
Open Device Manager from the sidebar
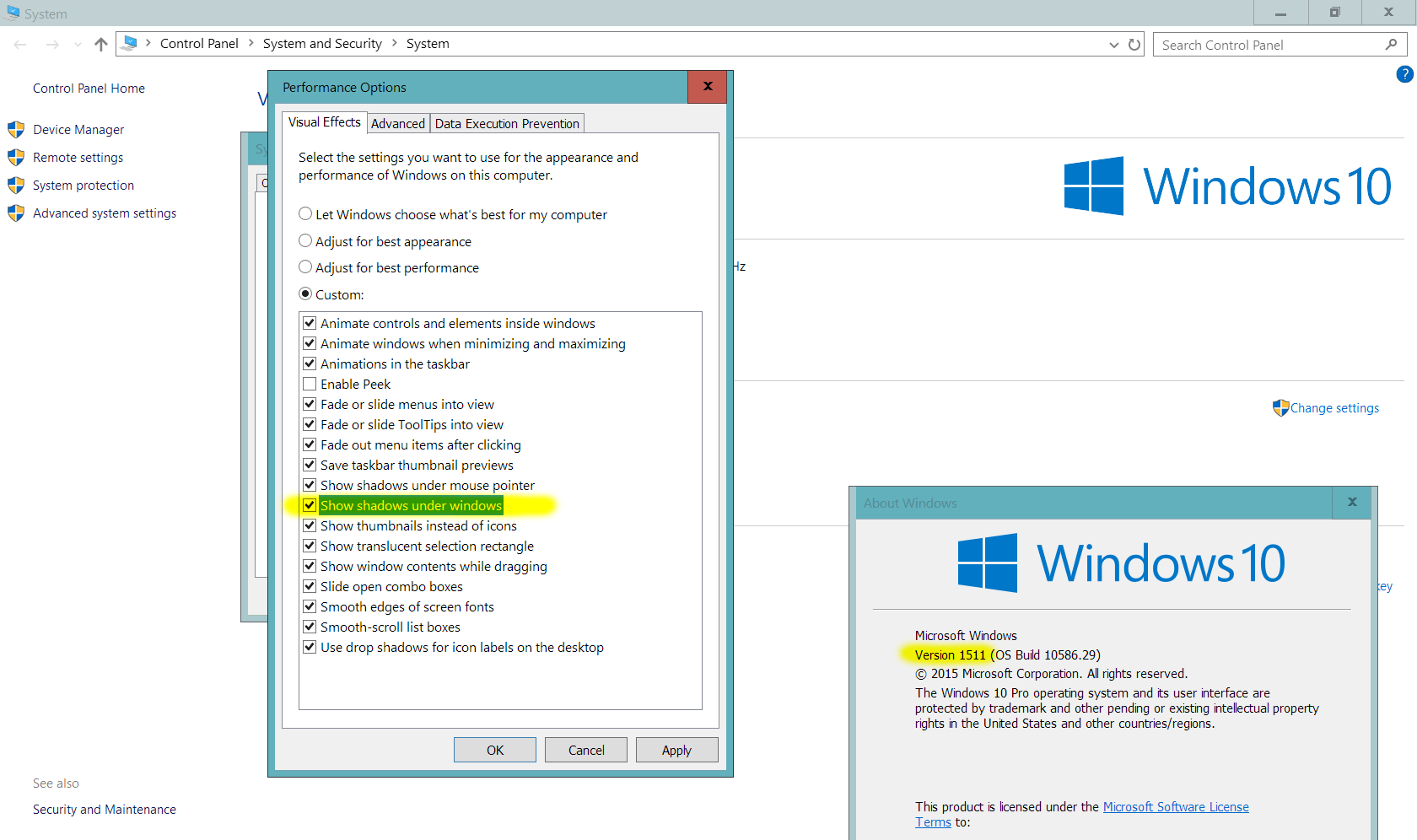[x=78, y=129]
